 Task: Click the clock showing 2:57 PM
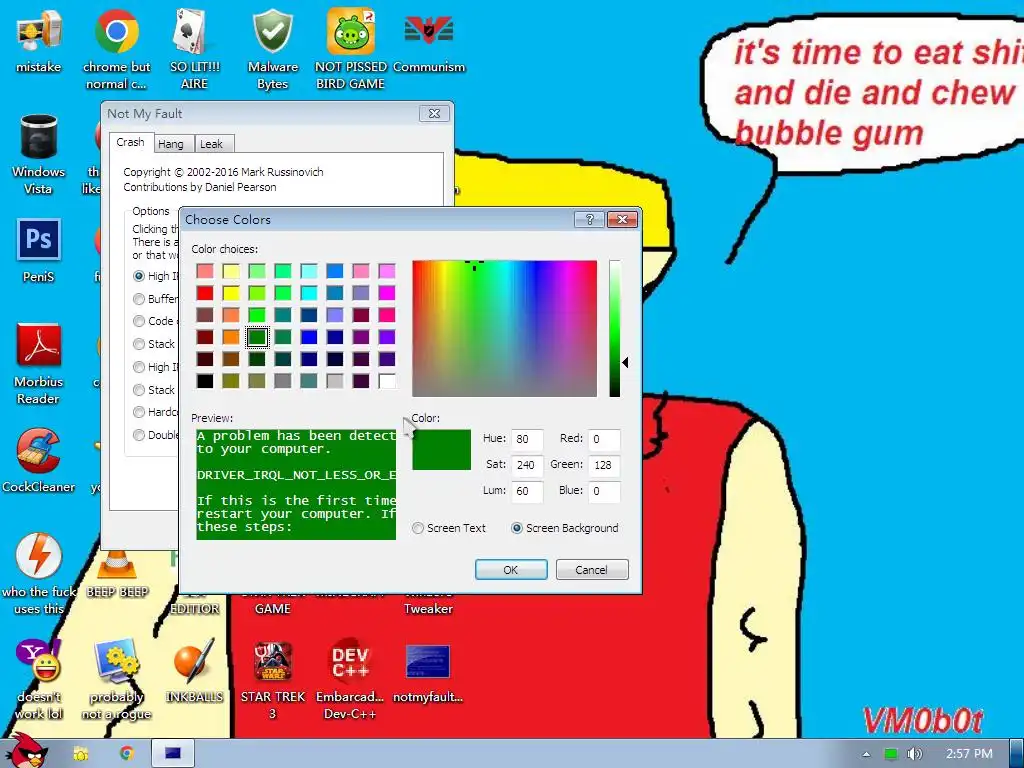(x=969, y=754)
